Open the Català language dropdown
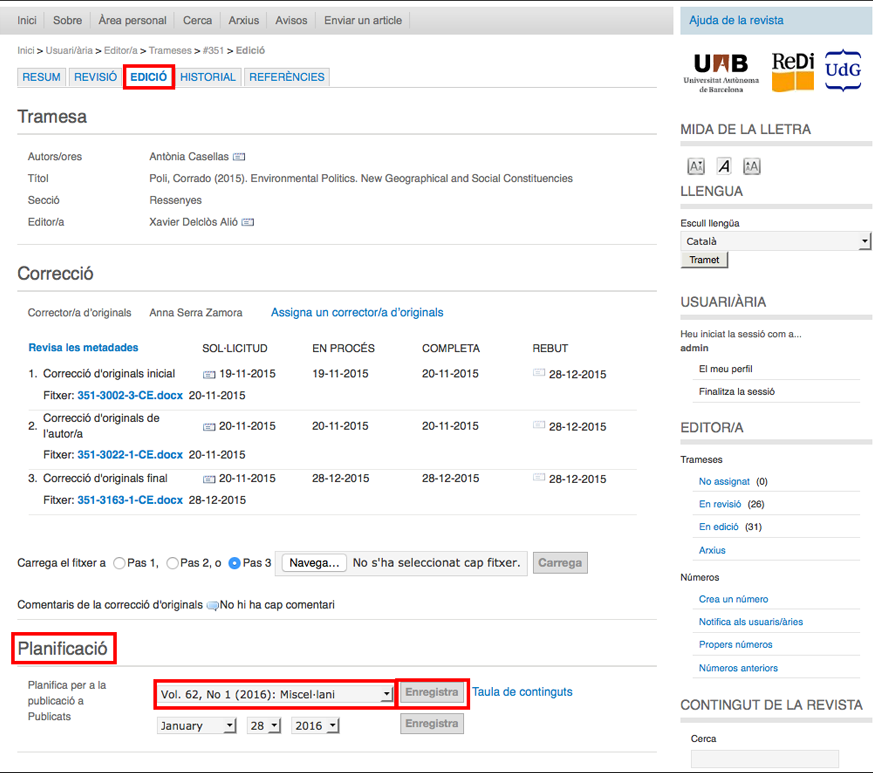This screenshot has height=773, width=873. coord(775,241)
